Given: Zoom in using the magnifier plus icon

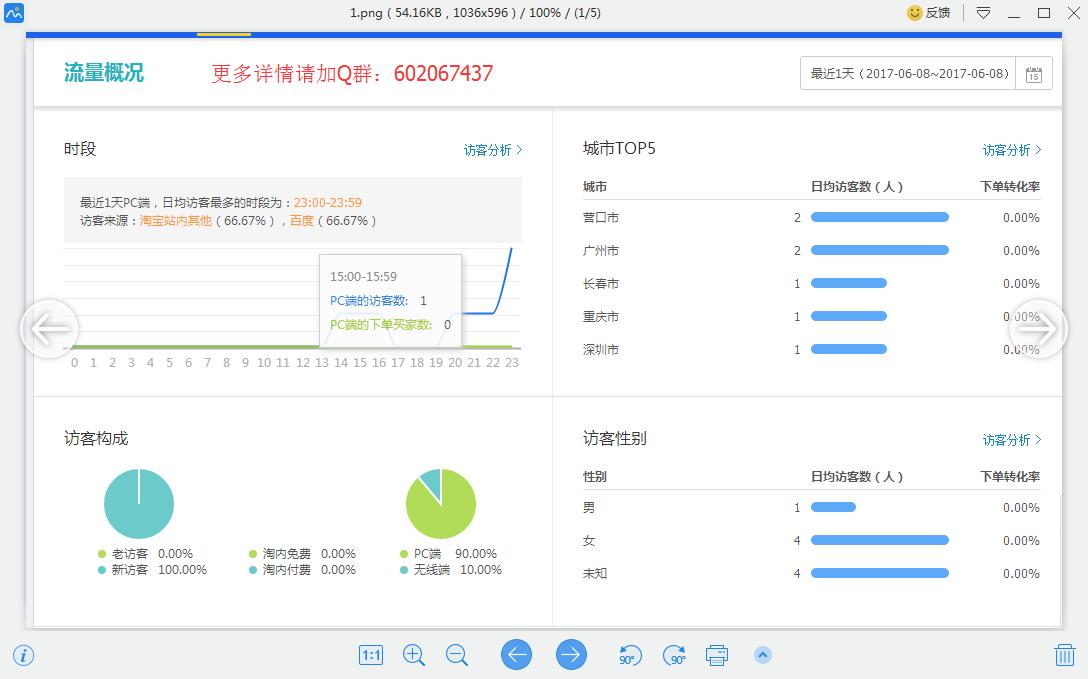Looking at the screenshot, I should pos(413,655).
